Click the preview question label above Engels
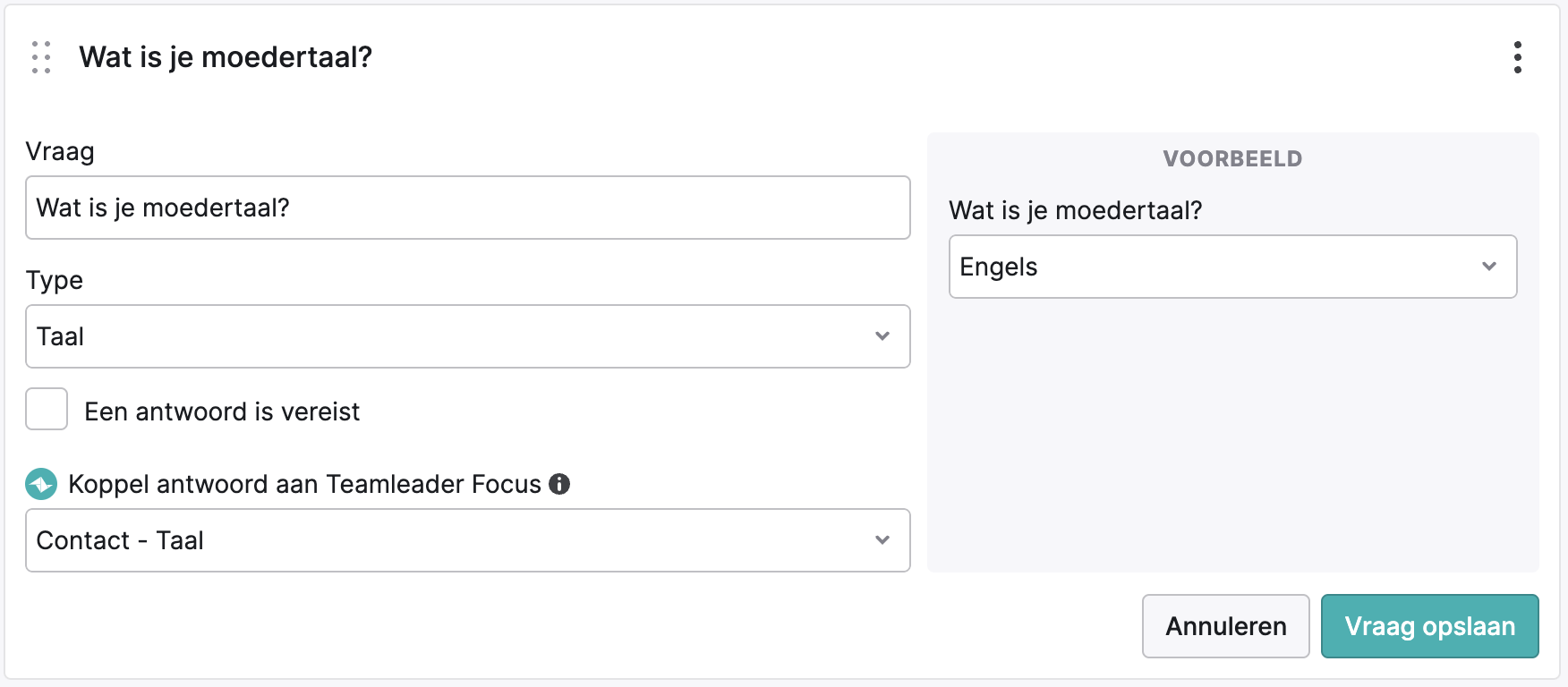The image size is (1568, 687). 1076,210
